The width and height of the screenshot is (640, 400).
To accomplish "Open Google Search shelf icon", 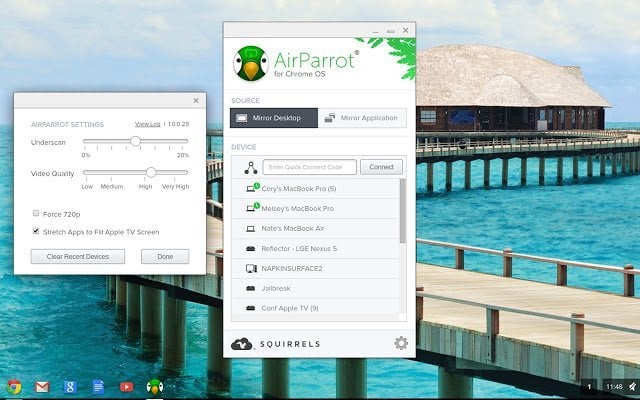I will (70, 386).
